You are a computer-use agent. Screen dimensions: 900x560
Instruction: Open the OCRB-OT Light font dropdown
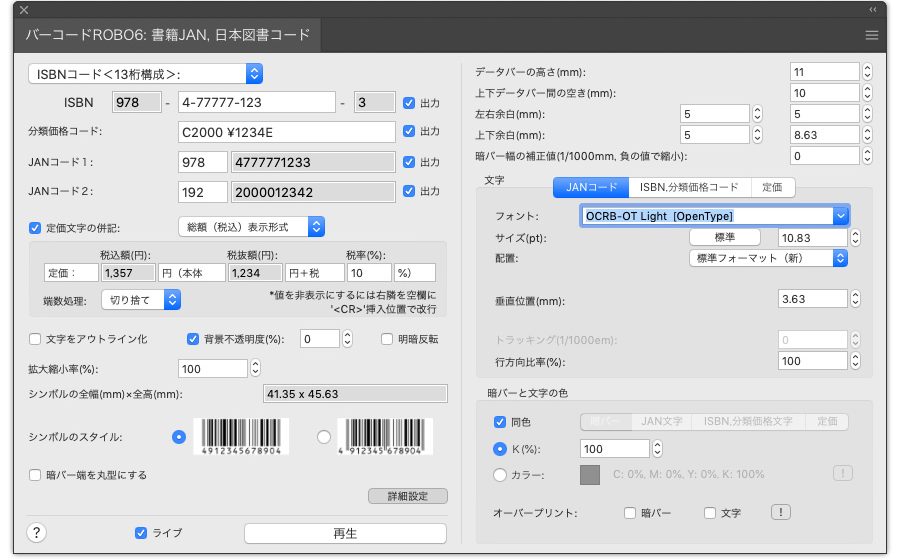pos(714,216)
